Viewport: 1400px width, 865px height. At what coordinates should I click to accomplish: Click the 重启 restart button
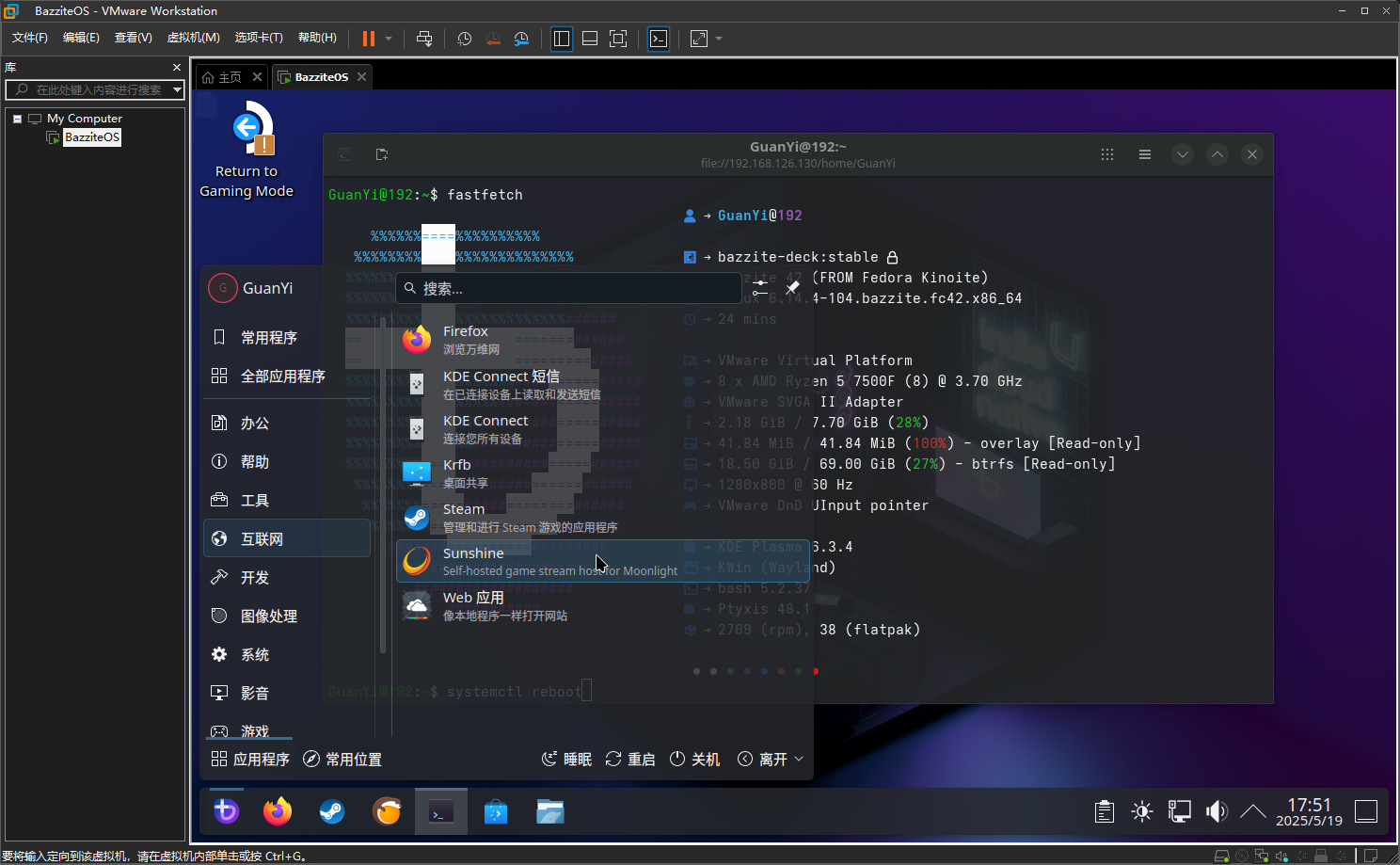pyautogui.click(x=630, y=759)
